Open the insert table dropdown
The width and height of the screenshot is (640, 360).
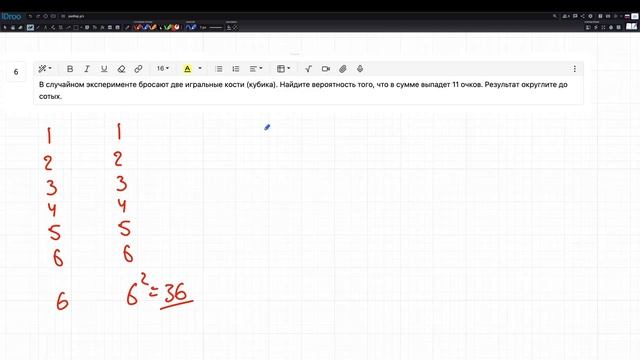pos(283,69)
